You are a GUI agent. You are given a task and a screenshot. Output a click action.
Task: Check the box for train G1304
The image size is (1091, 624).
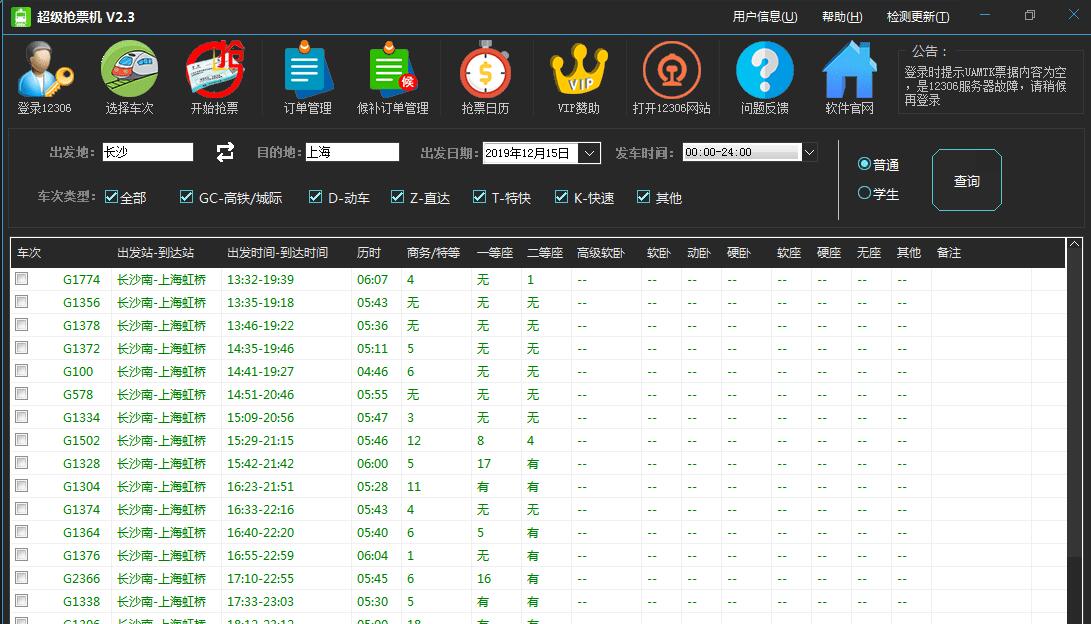[22, 486]
